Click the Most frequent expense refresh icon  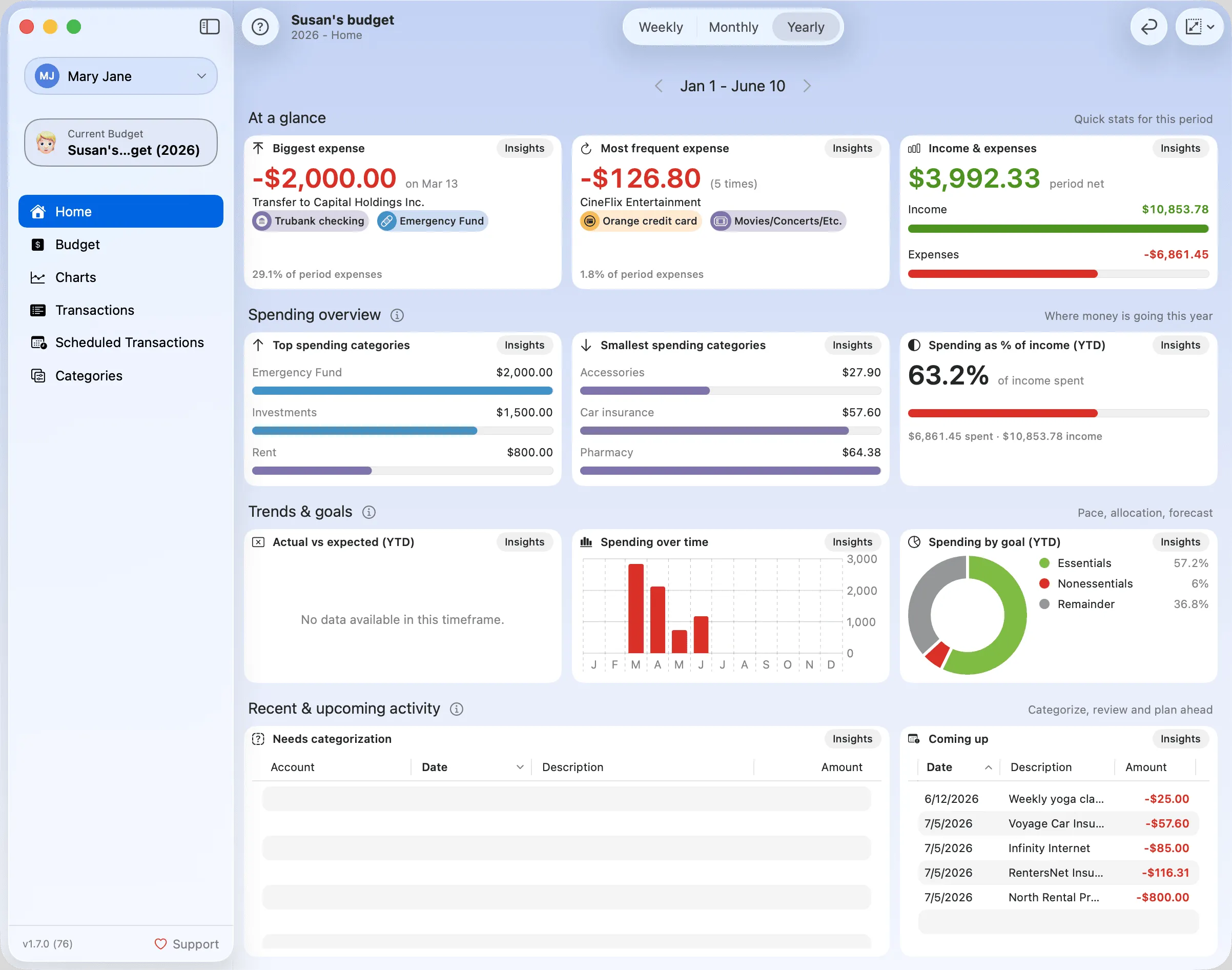[x=586, y=148]
